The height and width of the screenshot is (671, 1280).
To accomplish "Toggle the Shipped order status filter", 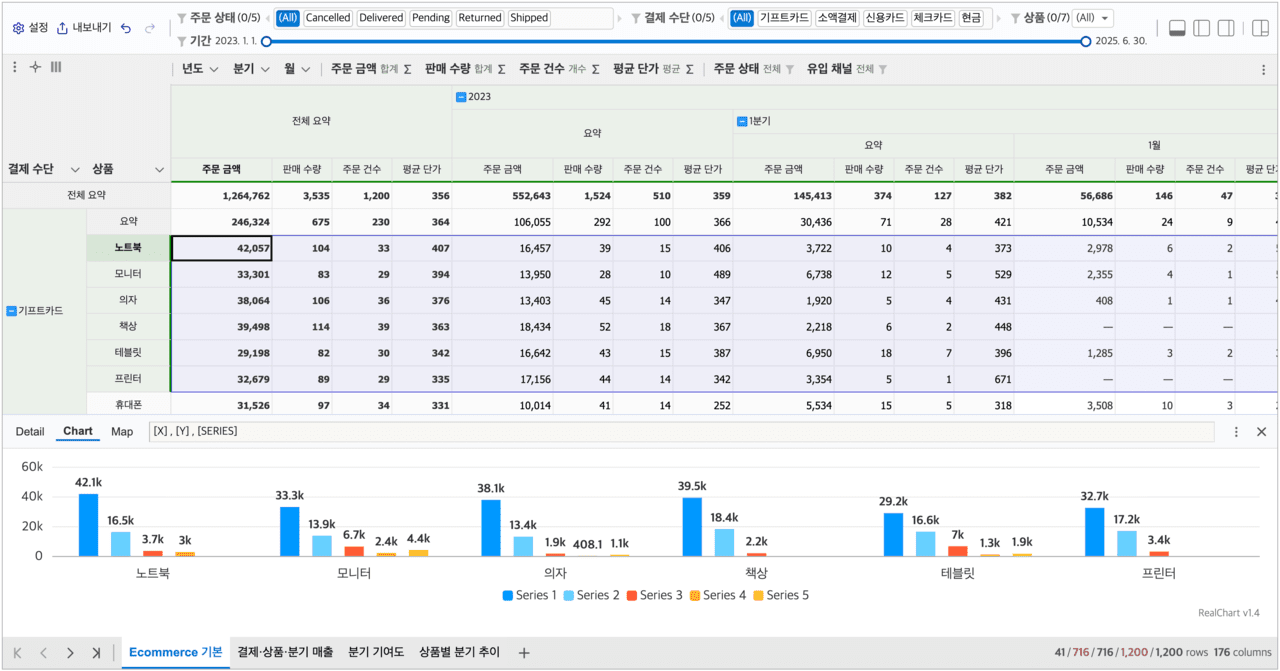I will tap(529, 18).
